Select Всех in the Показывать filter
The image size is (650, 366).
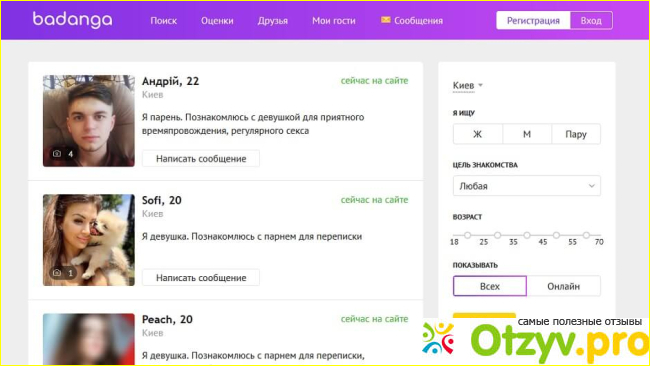(x=490, y=286)
